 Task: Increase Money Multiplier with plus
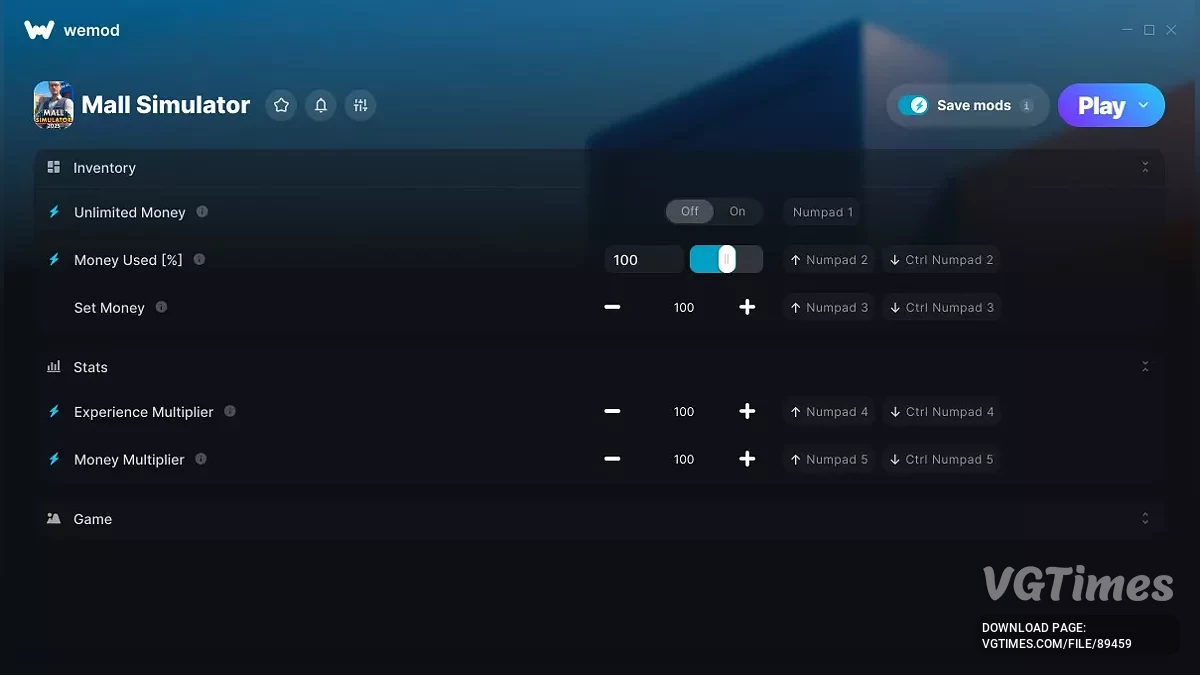pos(747,459)
